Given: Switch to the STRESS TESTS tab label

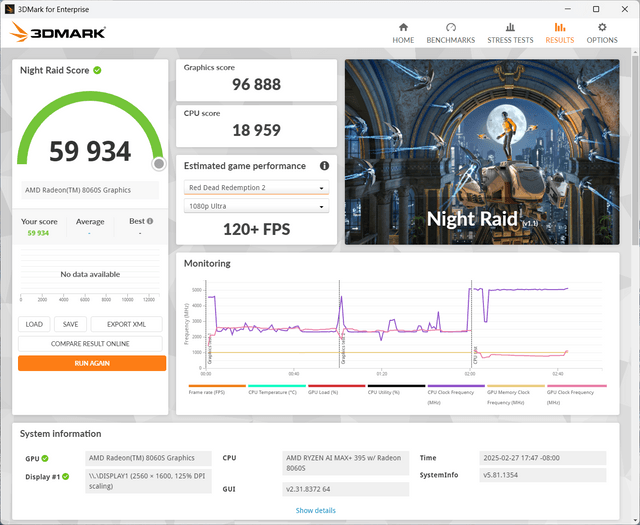Looking at the screenshot, I should point(510,40).
